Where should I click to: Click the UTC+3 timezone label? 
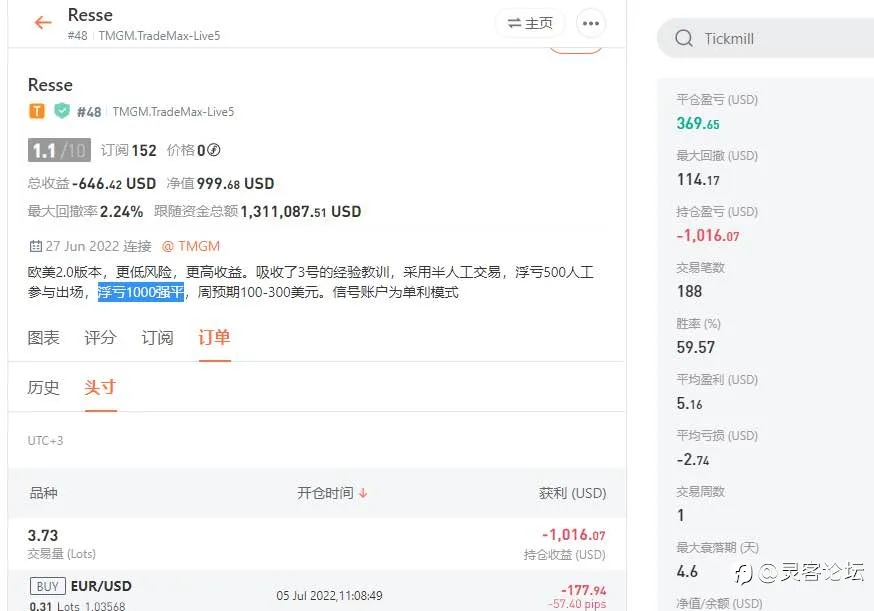[x=46, y=440]
